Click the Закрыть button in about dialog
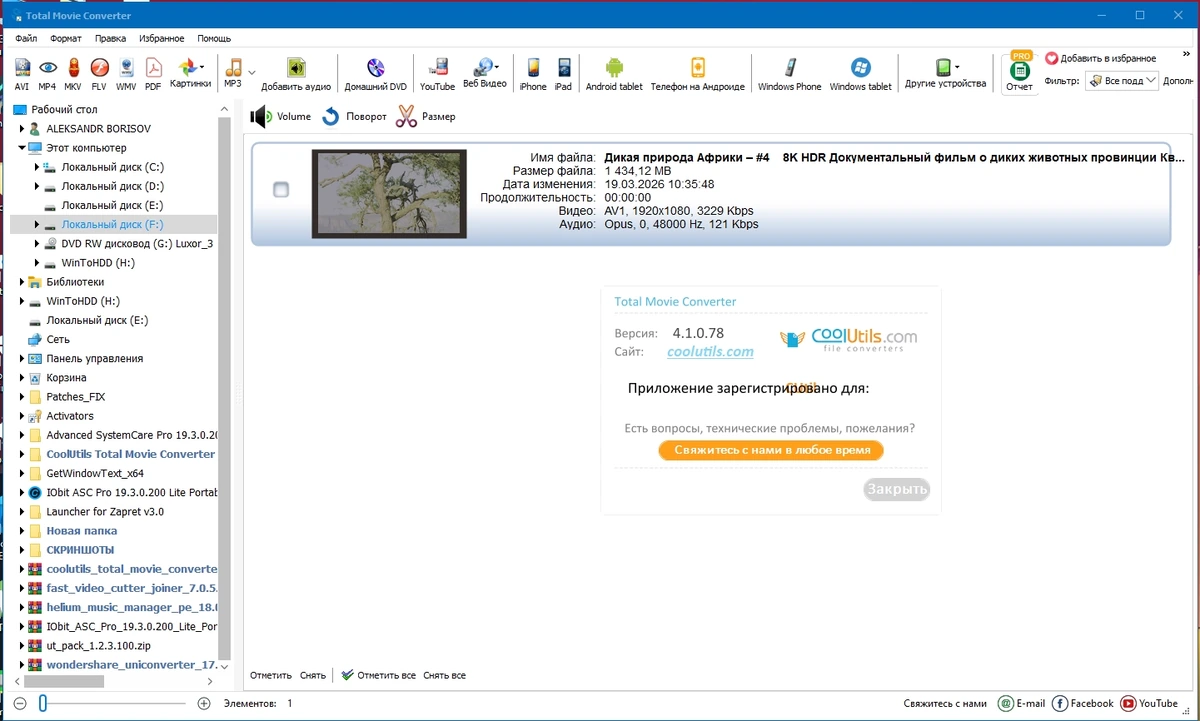 coord(897,489)
